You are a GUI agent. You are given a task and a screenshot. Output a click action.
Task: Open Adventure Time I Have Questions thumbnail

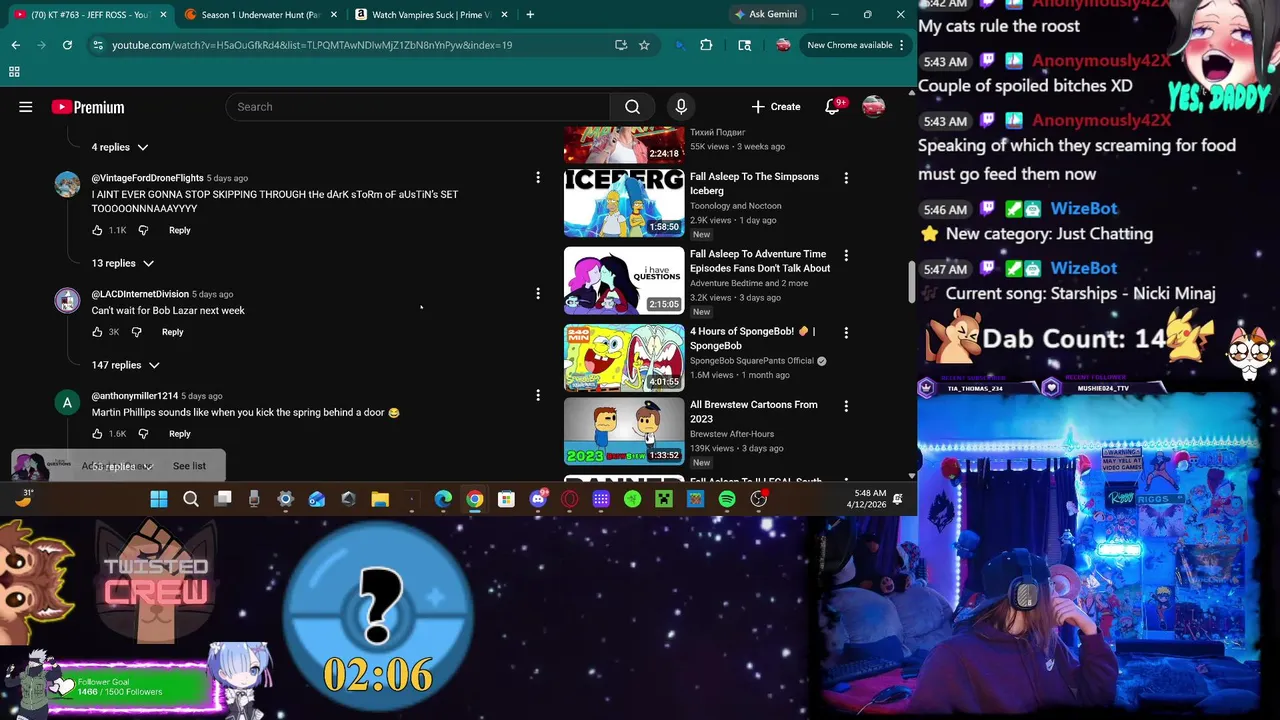tap(624, 280)
